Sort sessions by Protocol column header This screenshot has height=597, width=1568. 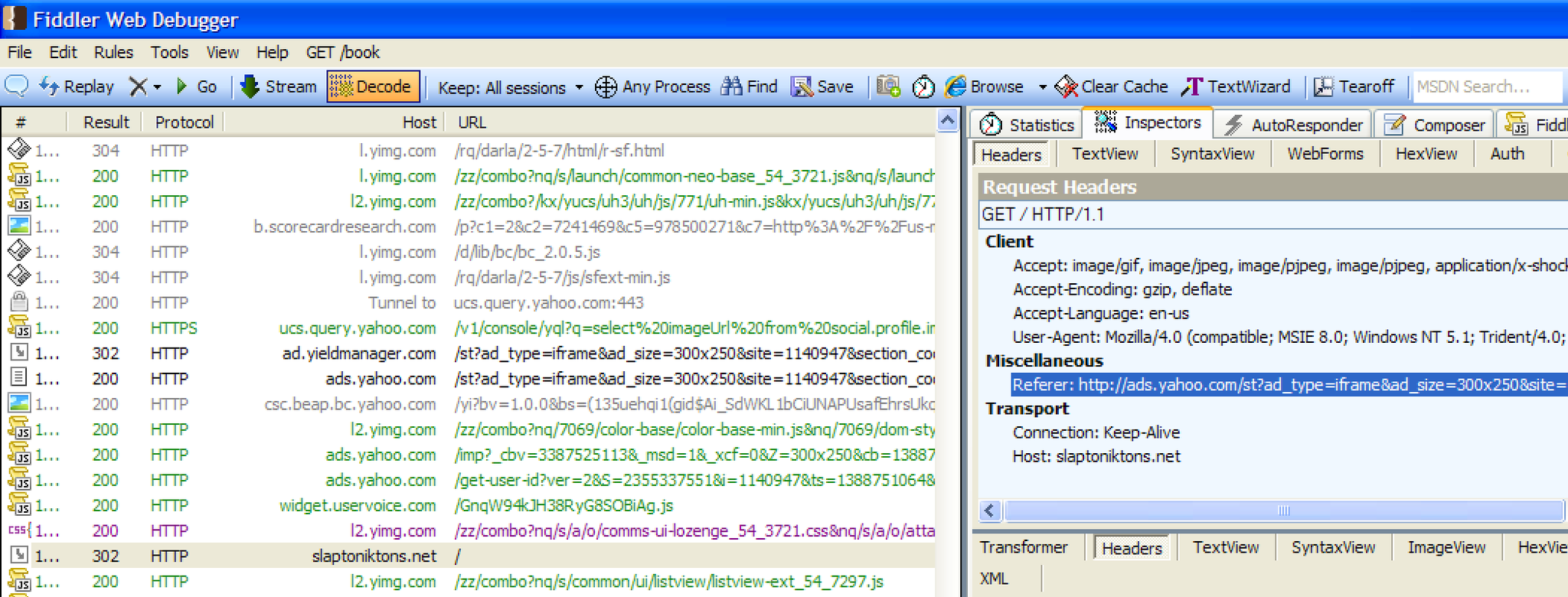click(184, 122)
